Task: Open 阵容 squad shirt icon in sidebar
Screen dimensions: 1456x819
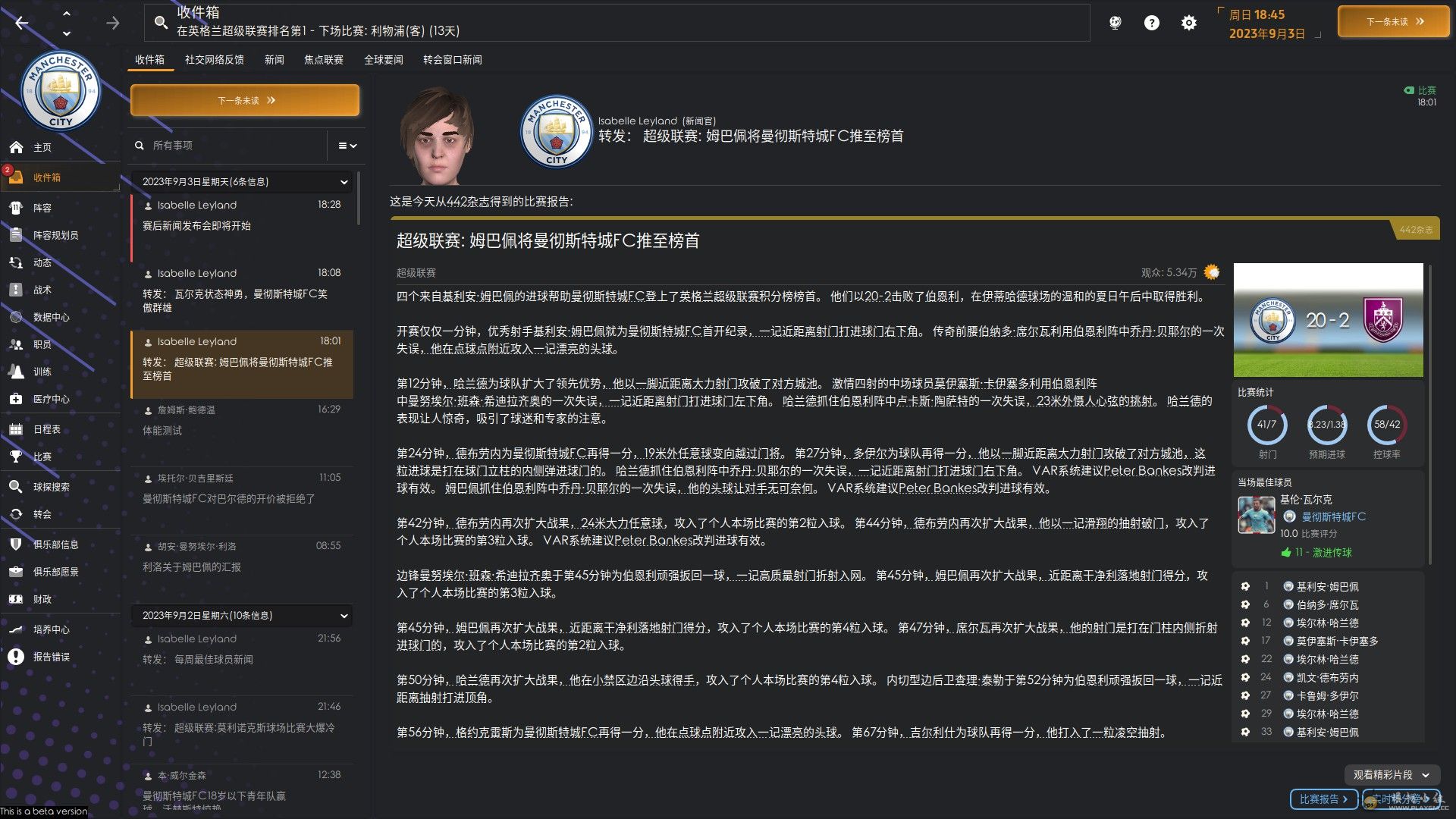Action: tap(16, 208)
